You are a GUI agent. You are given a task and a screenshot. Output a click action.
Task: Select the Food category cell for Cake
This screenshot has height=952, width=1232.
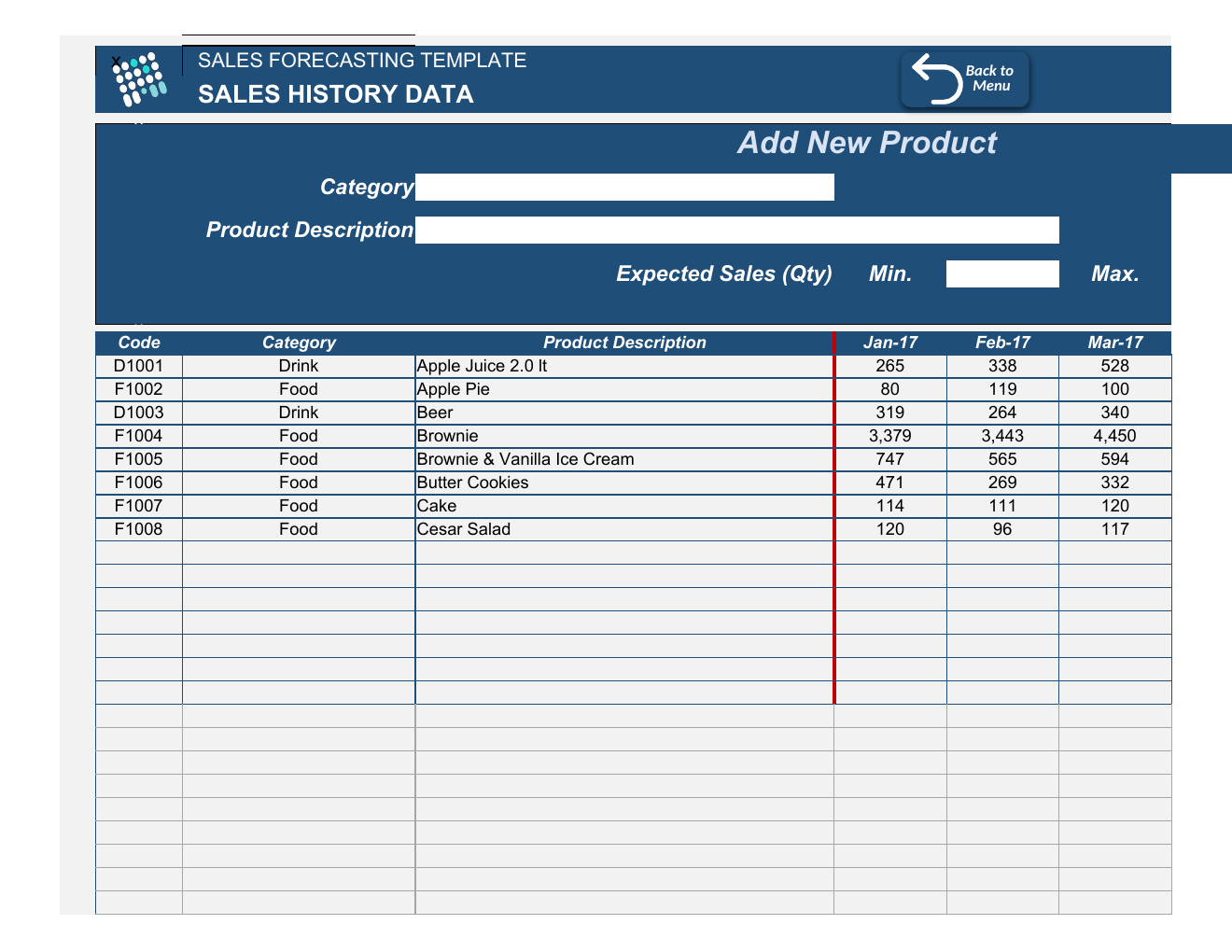[299, 506]
